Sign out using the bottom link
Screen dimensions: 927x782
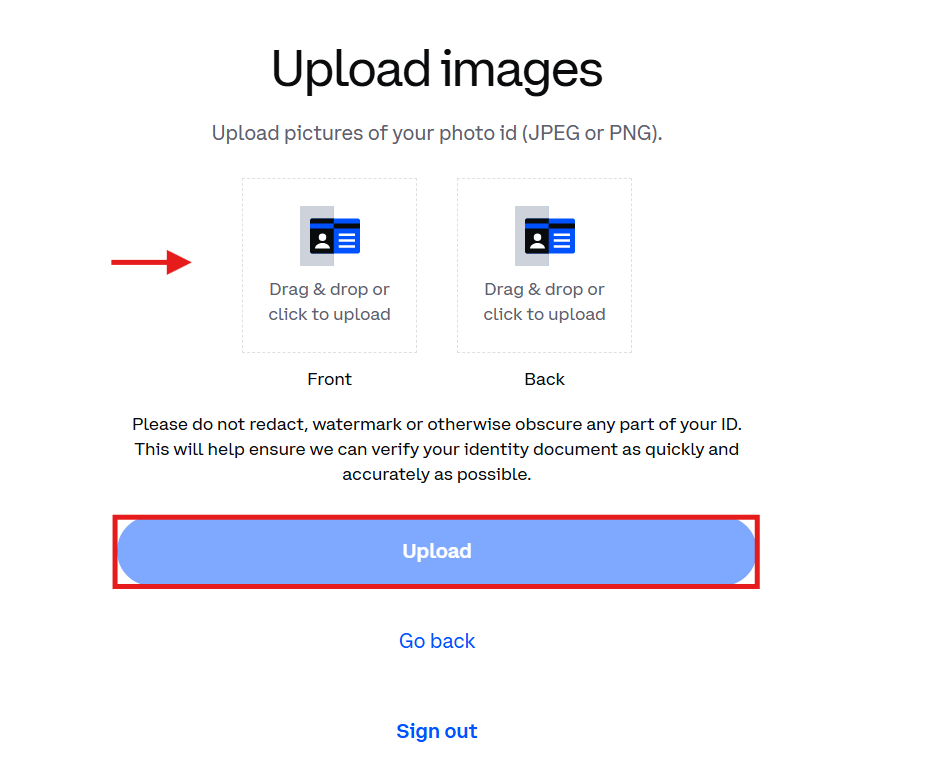pyautogui.click(x=437, y=731)
